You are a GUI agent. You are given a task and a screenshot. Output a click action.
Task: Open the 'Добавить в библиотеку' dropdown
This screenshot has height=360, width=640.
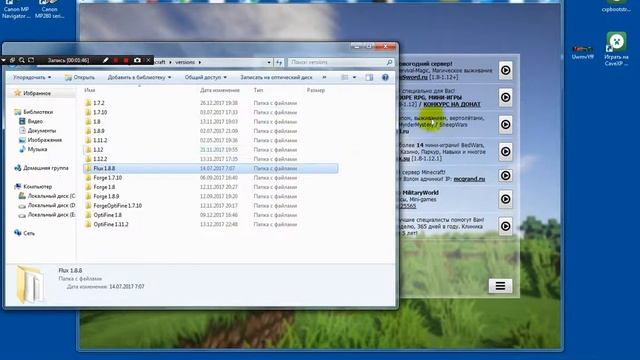coord(139,77)
